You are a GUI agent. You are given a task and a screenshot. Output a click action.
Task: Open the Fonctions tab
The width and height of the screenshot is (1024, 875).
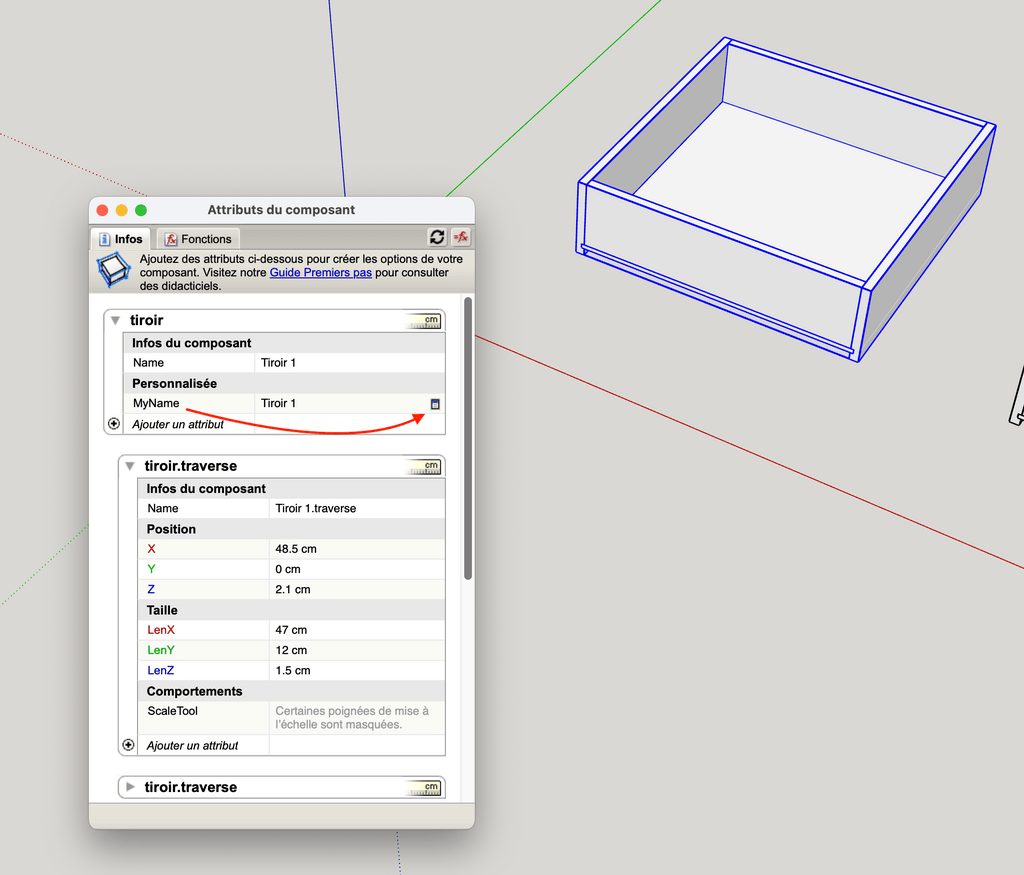pos(198,239)
